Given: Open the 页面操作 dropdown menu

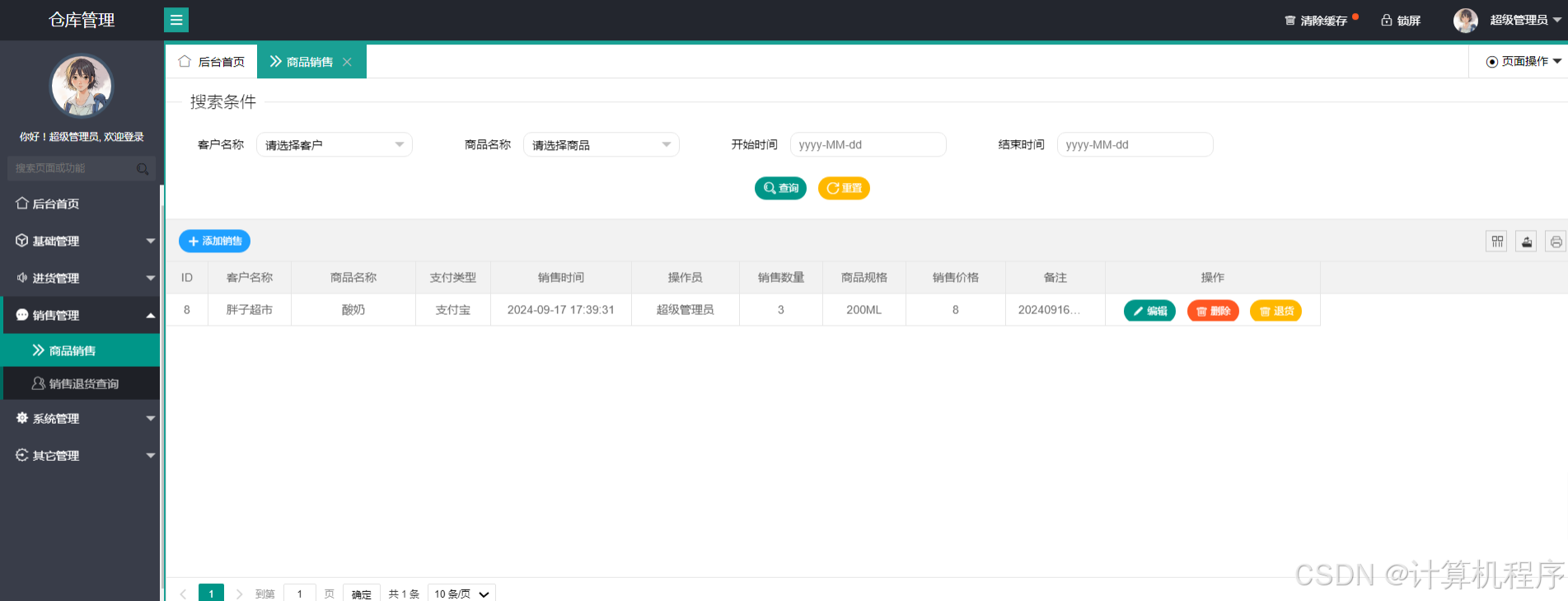Looking at the screenshot, I should (1524, 62).
